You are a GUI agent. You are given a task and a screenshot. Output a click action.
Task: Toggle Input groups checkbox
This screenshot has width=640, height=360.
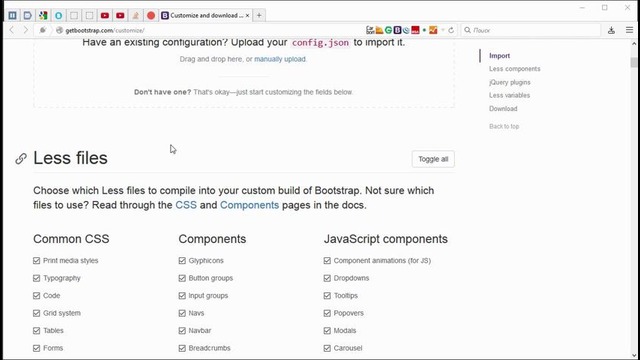182,296
